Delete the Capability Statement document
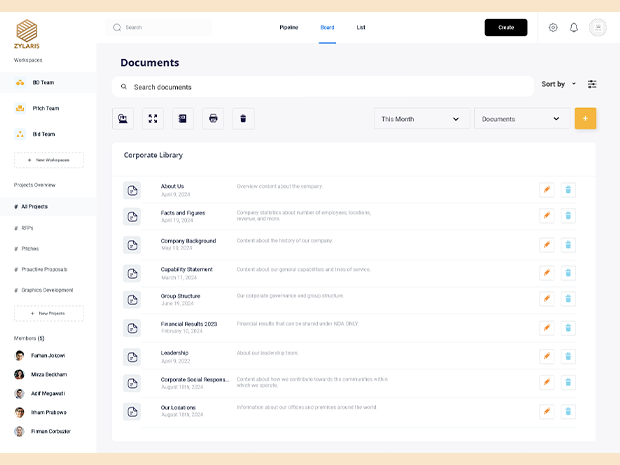620x465 pixels. [x=568, y=273]
